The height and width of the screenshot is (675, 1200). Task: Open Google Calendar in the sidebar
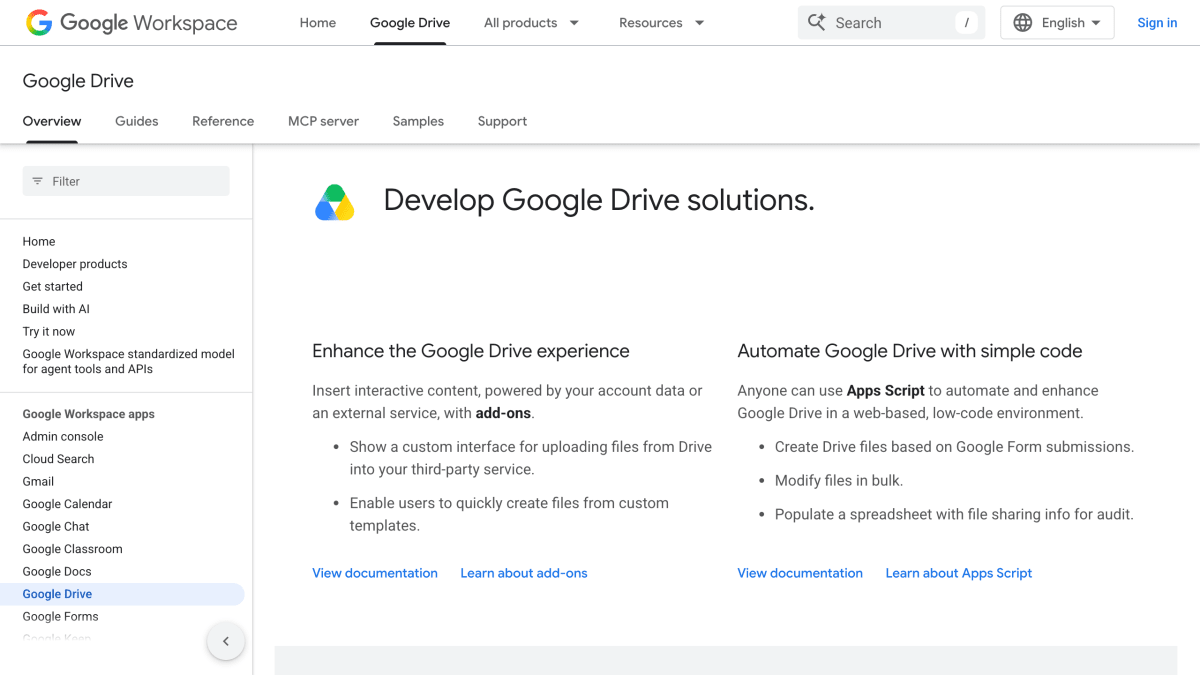pos(67,504)
